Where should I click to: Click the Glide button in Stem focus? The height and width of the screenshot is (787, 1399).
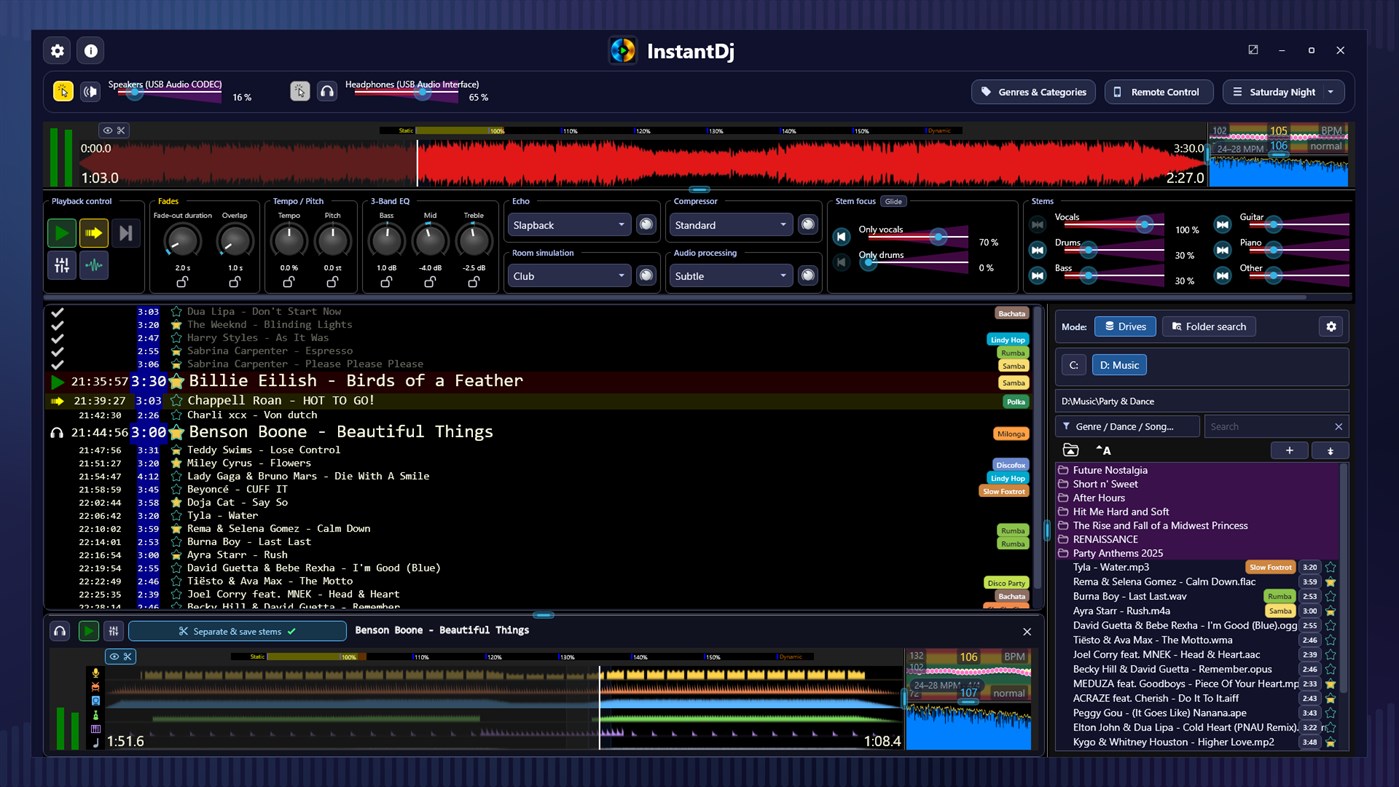(x=893, y=201)
